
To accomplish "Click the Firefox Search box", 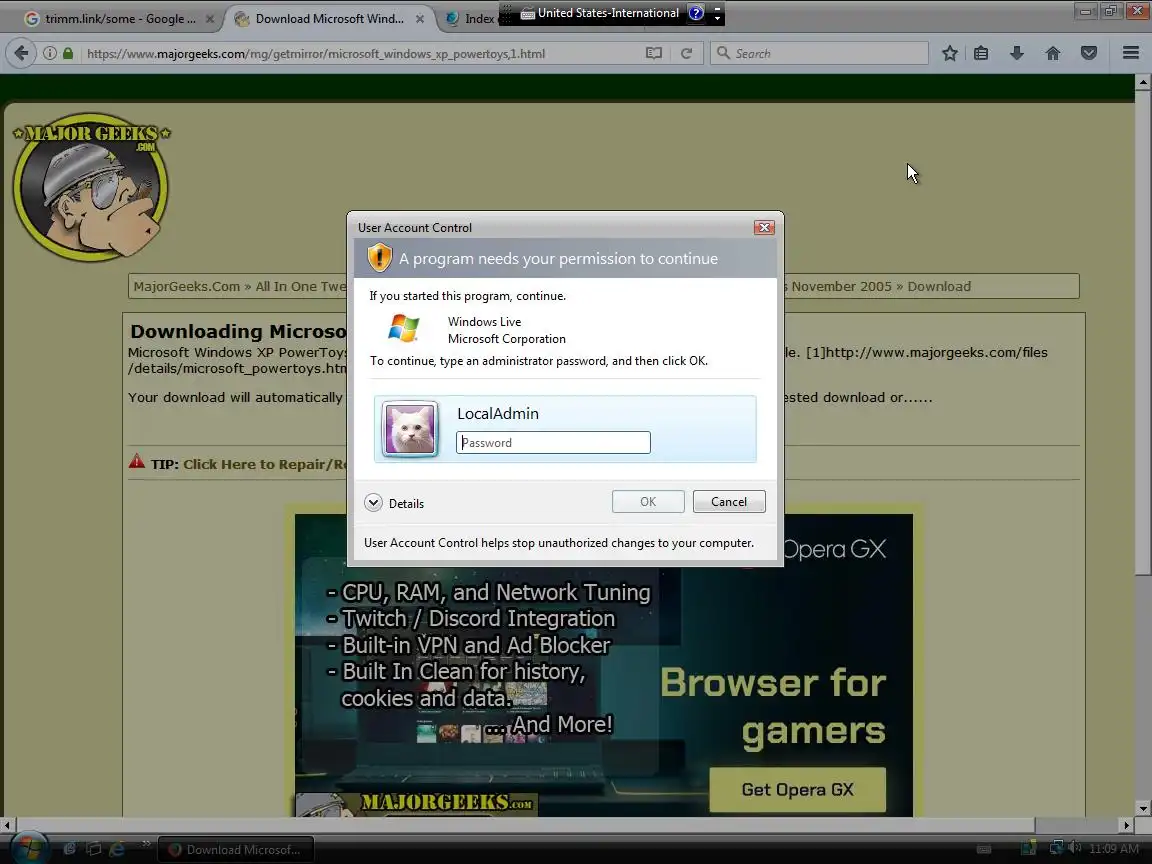I will (819, 53).
